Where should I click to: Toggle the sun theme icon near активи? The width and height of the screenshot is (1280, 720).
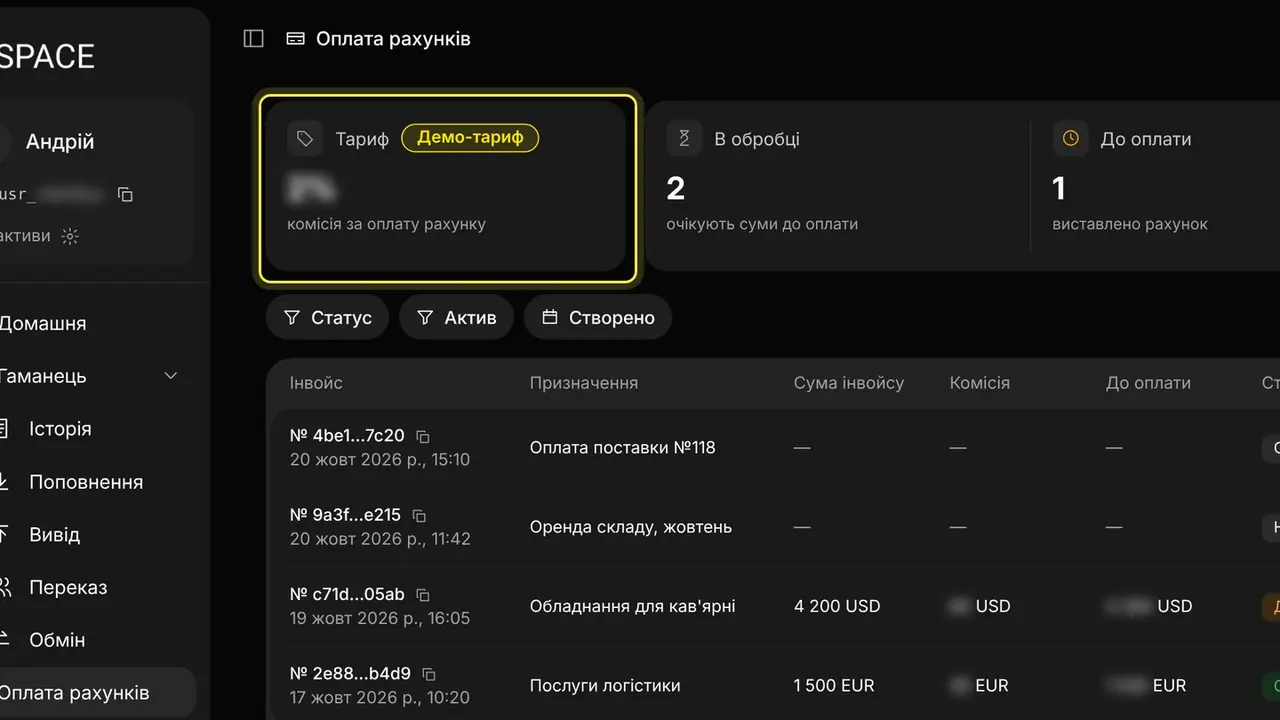coord(70,237)
